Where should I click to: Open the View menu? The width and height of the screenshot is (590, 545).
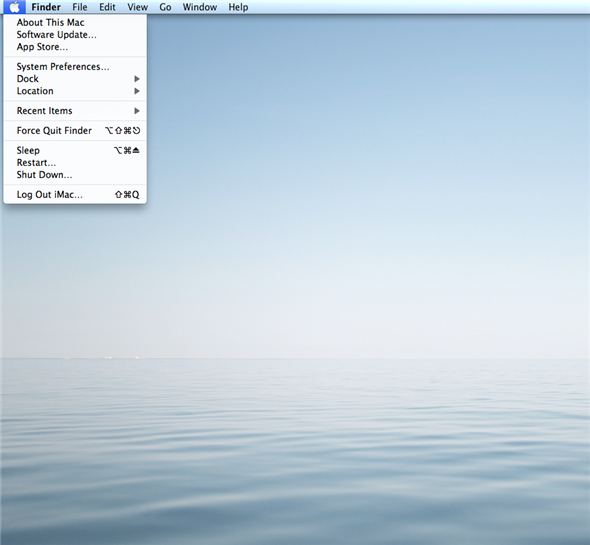tap(137, 7)
